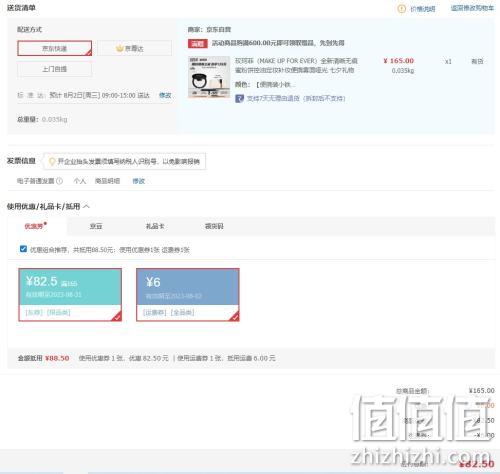
Task: Switch to the 礼品卡 tab
Action: click(155, 226)
